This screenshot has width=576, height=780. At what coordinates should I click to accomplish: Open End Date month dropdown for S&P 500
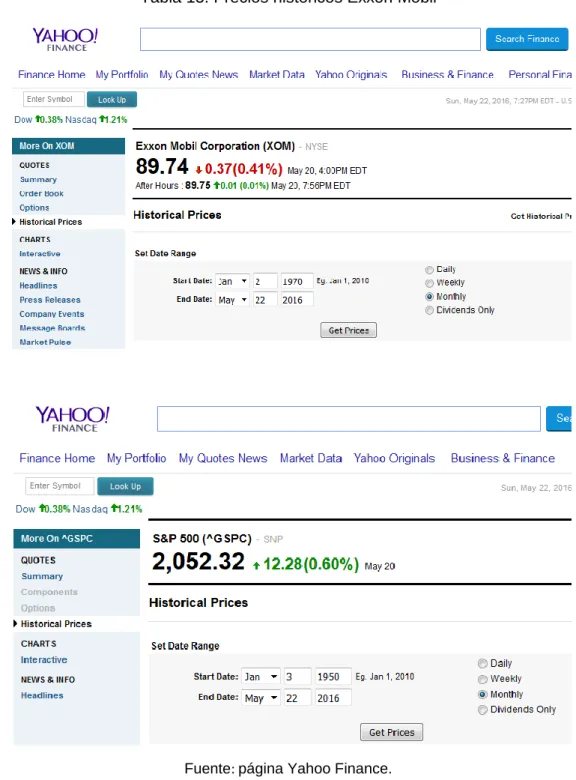(261, 698)
